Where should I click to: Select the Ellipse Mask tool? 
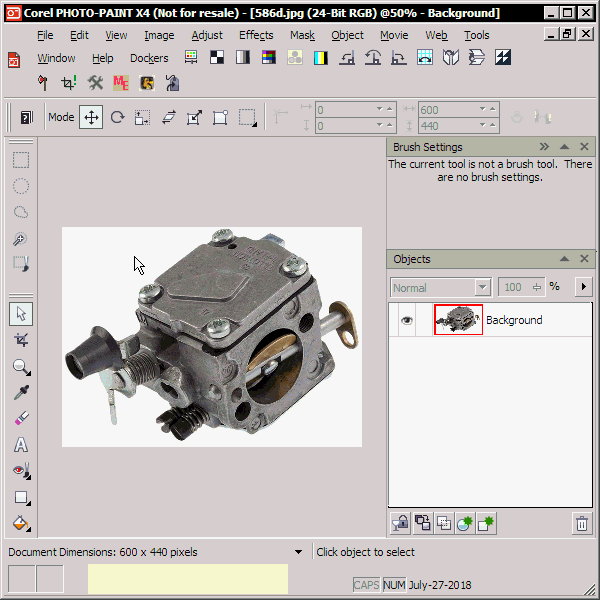[21, 186]
